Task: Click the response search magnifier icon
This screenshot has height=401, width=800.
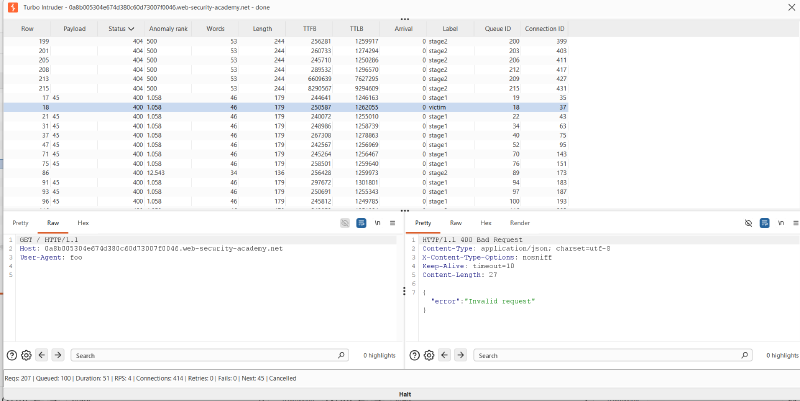Action: (744, 355)
